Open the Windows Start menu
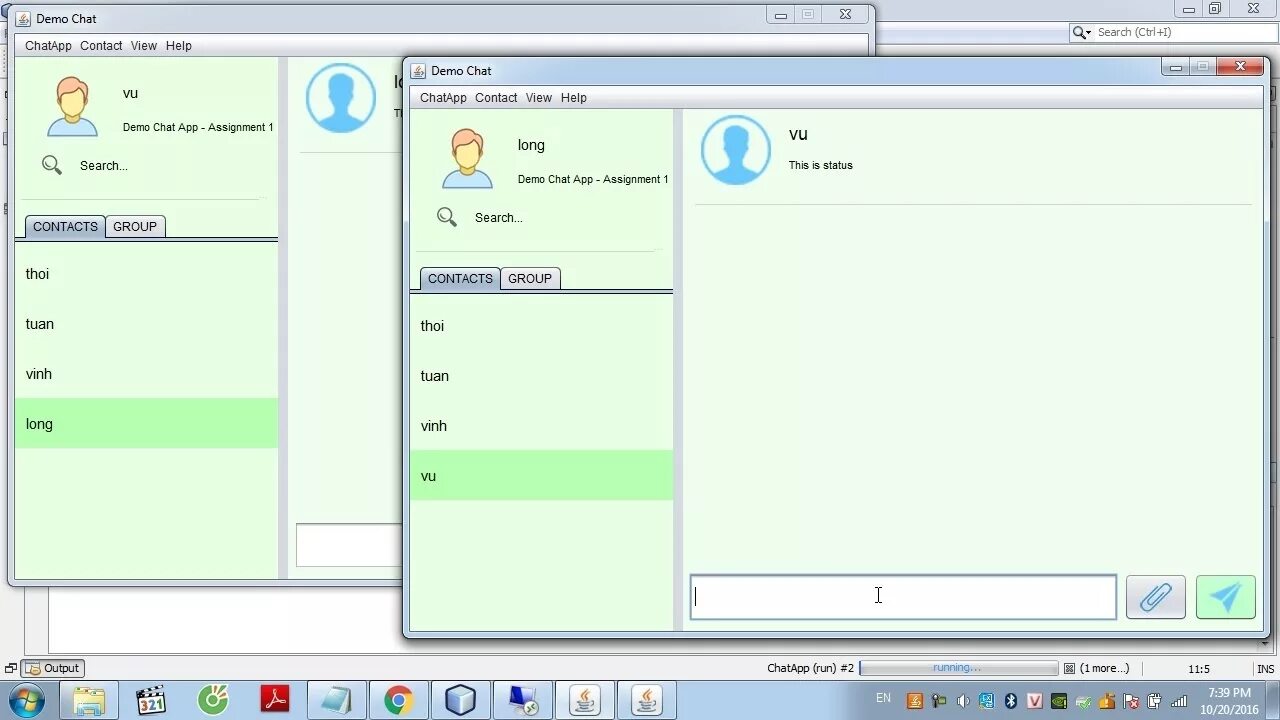 27,700
